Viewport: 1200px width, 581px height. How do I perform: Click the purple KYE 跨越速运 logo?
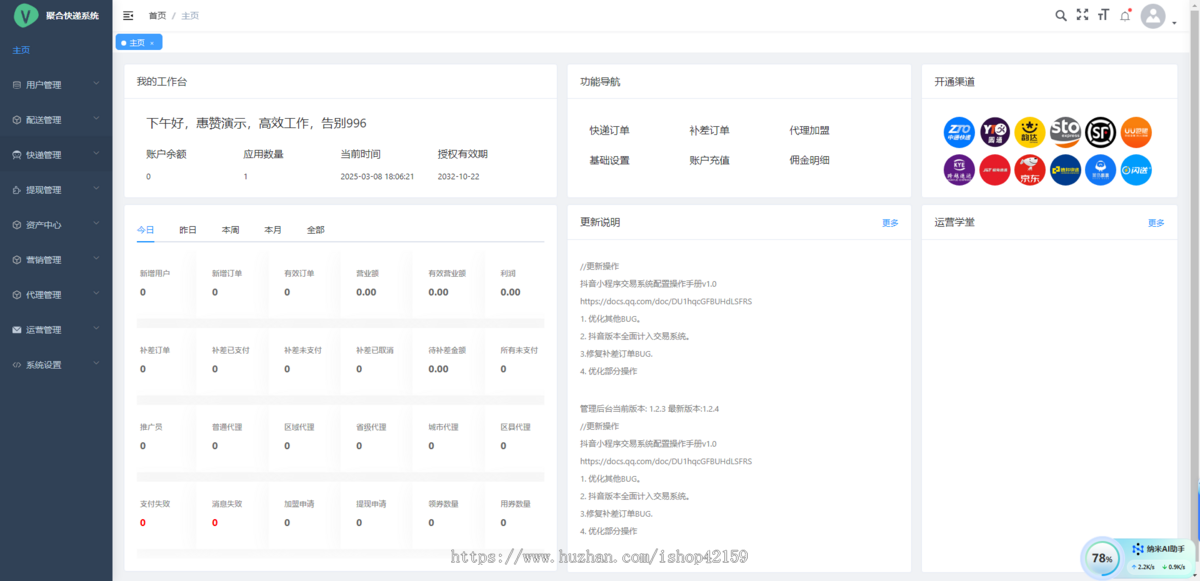click(x=959, y=170)
